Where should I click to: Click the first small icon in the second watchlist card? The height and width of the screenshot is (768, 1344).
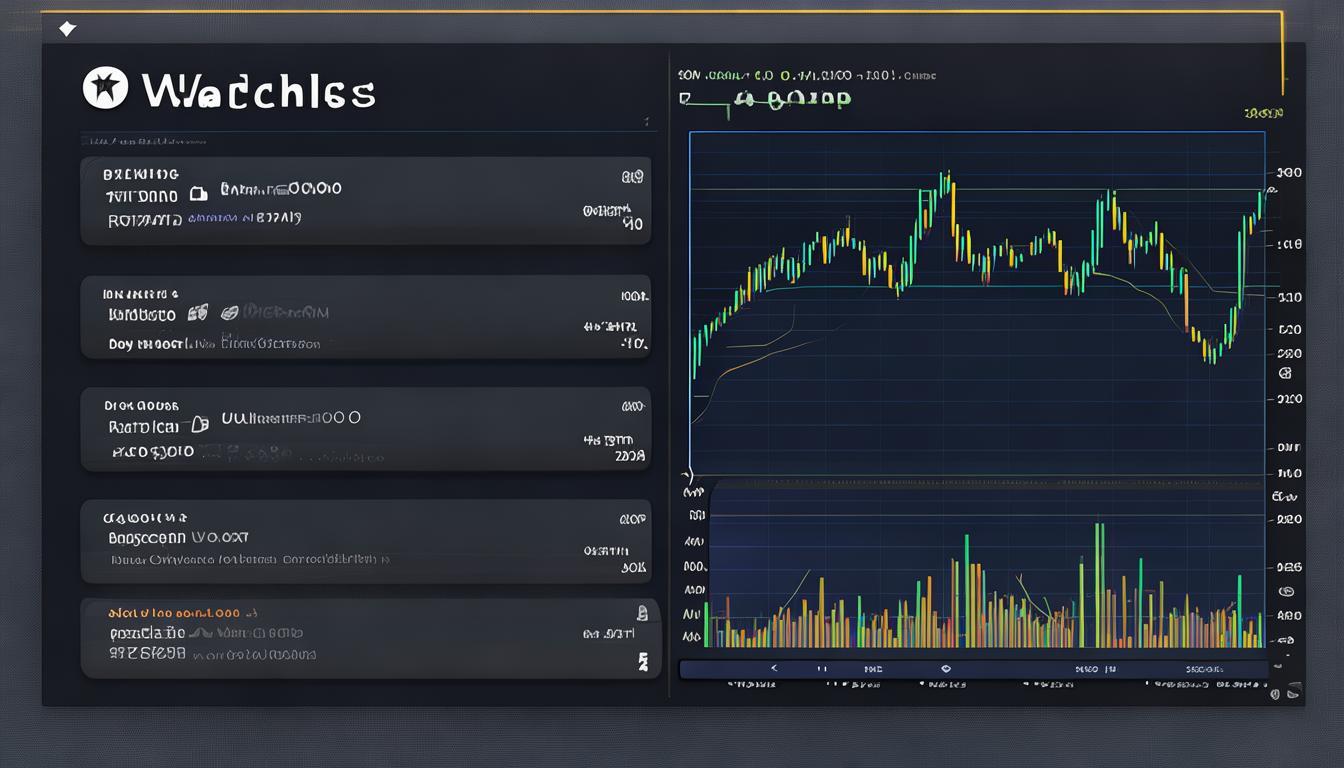(x=198, y=313)
